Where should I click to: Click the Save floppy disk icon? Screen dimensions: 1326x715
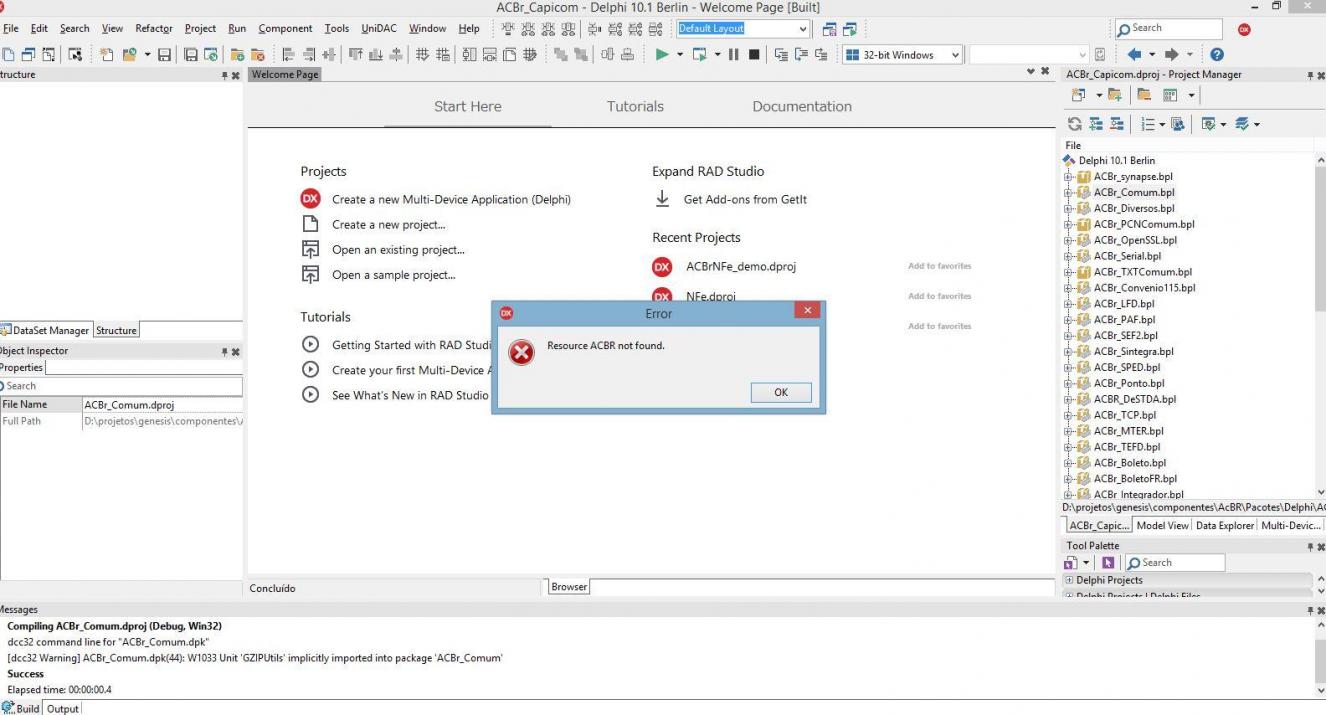[x=164, y=55]
